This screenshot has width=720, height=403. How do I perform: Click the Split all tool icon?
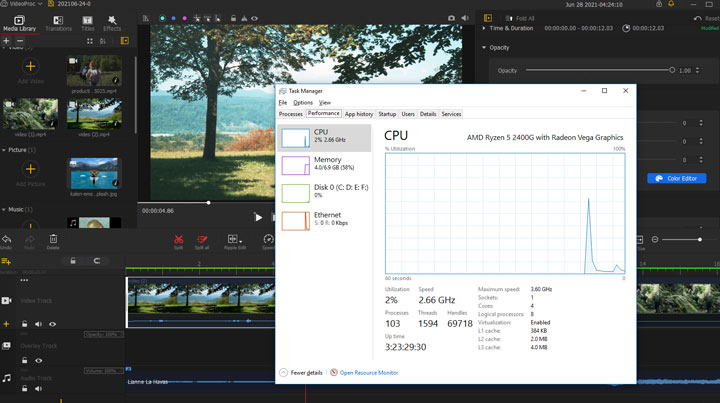pyautogui.click(x=203, y=239)
